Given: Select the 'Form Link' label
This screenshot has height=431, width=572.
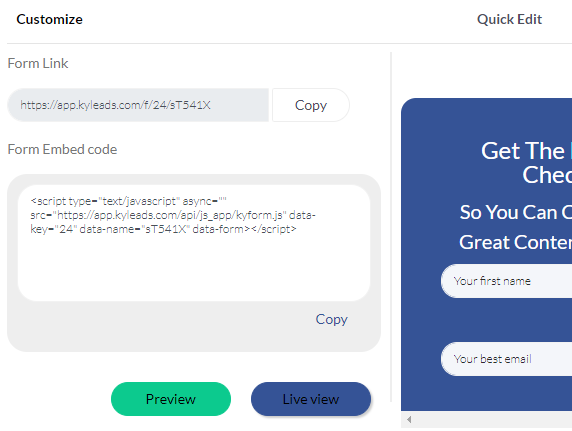Looking at the screenshot, I should [x=38, y=63].
